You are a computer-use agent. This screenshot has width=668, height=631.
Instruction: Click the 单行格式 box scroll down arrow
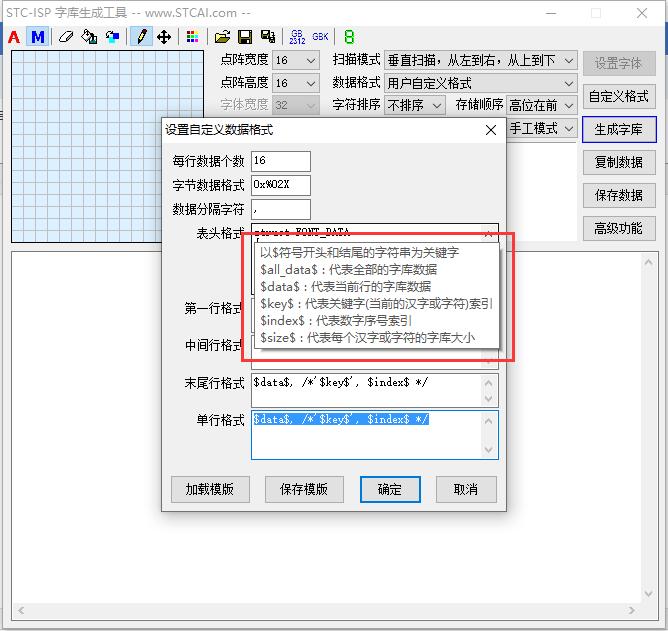[489, 450]
